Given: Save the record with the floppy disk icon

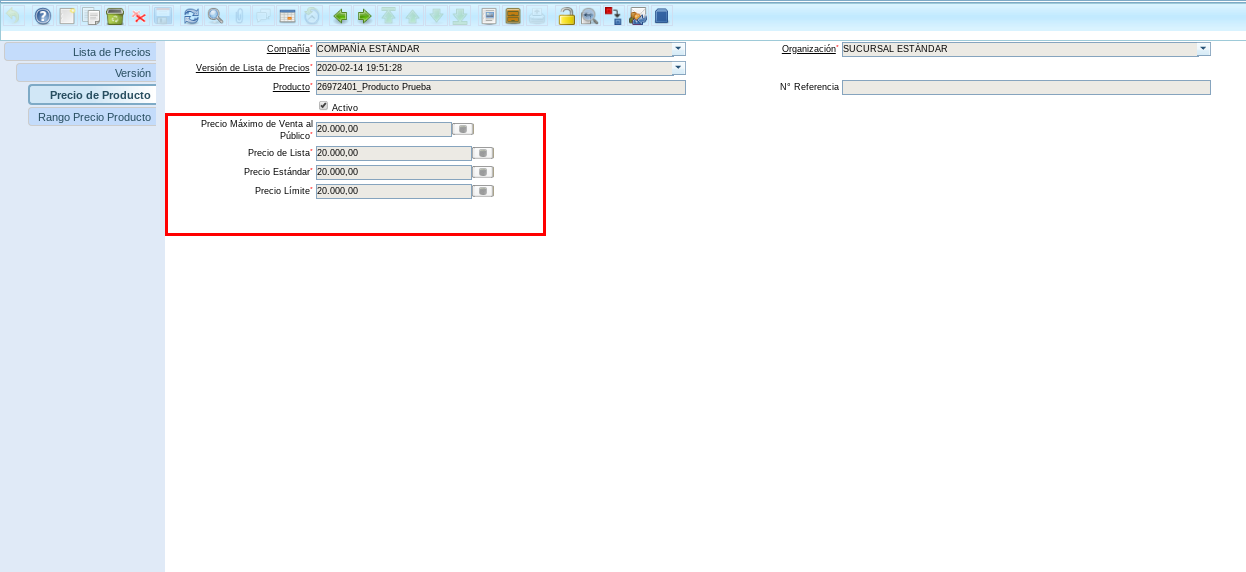Looking at the screenshot, I should (163, 16).
